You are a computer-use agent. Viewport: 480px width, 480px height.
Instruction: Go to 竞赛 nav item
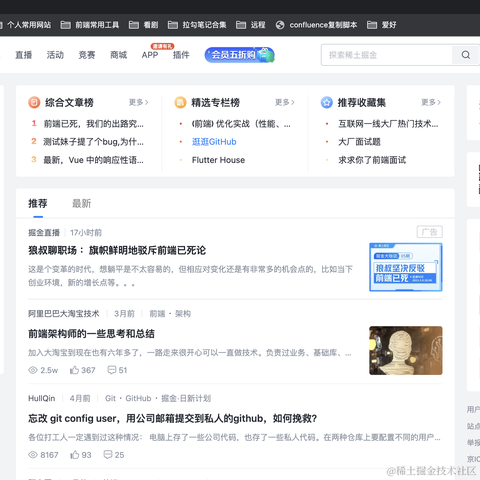(x=87, y=55)
